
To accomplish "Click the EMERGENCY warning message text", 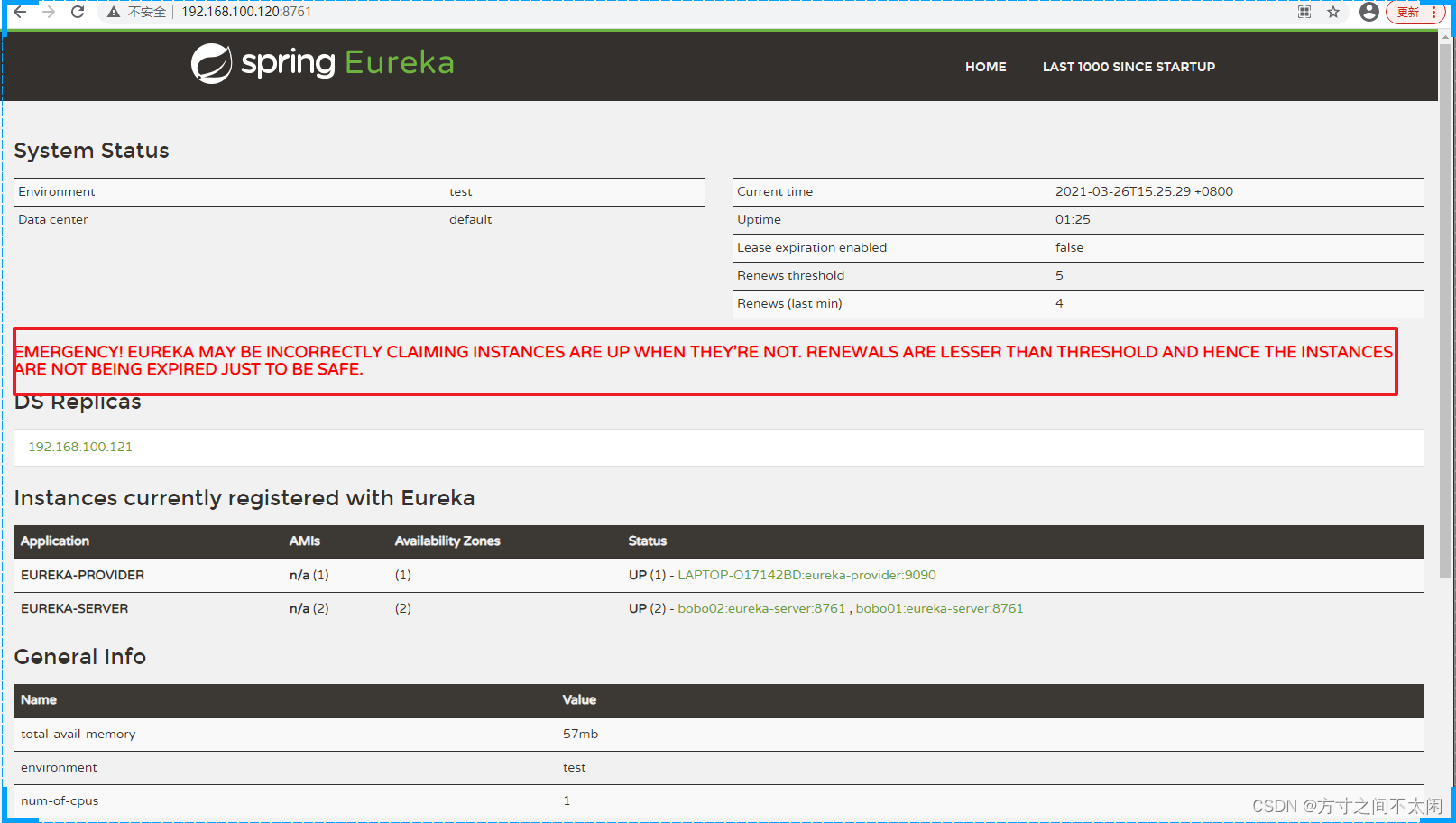I will click(704, 360).
